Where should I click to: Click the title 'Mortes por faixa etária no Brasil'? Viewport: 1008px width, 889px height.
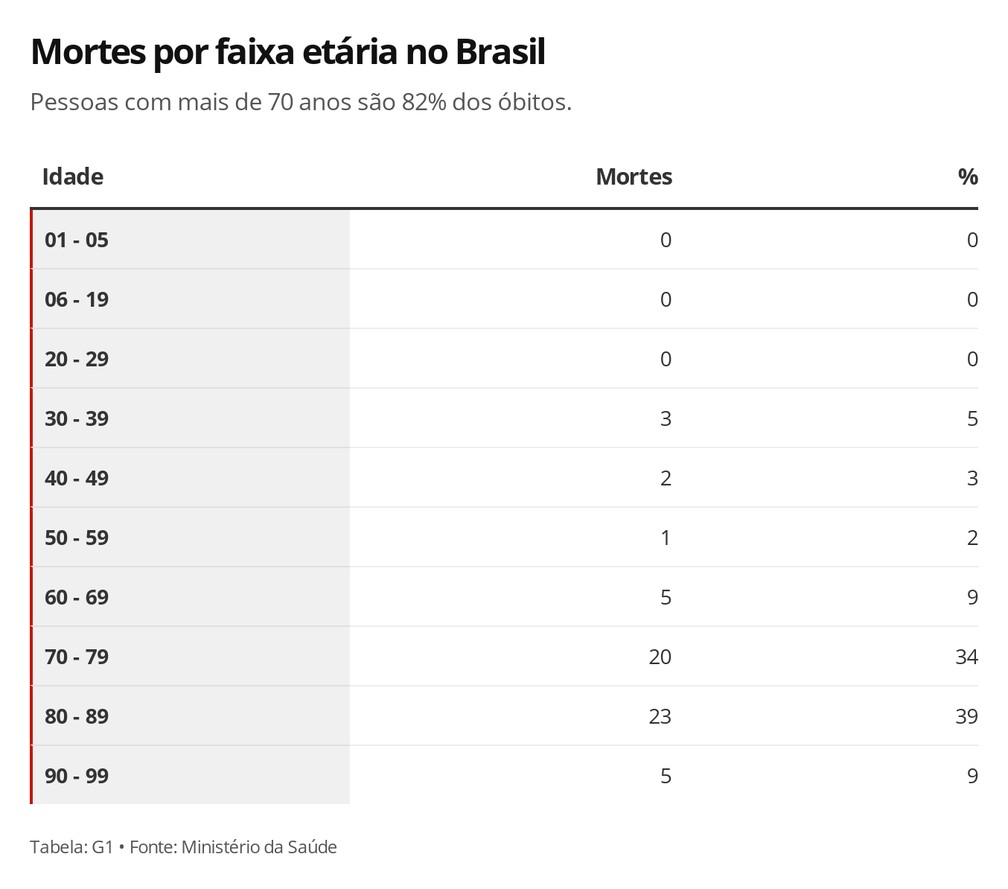[288, 52]
